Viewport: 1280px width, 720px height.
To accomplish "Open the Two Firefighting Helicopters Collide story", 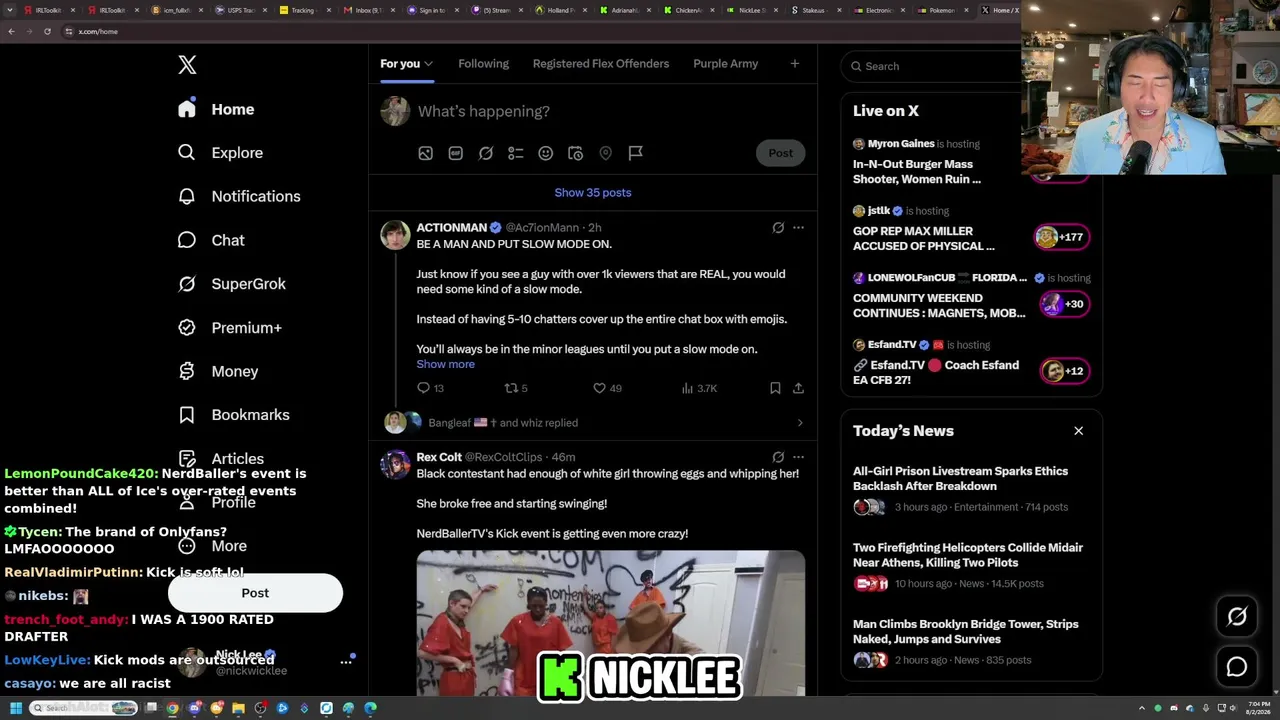I will (971, 567).
